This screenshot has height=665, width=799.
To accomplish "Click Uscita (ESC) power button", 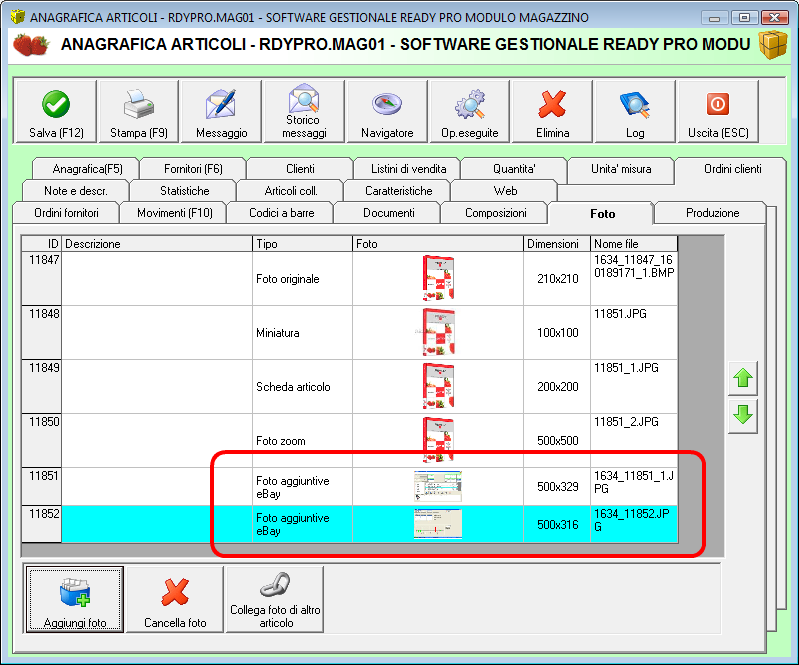I will tap(718, 111).
